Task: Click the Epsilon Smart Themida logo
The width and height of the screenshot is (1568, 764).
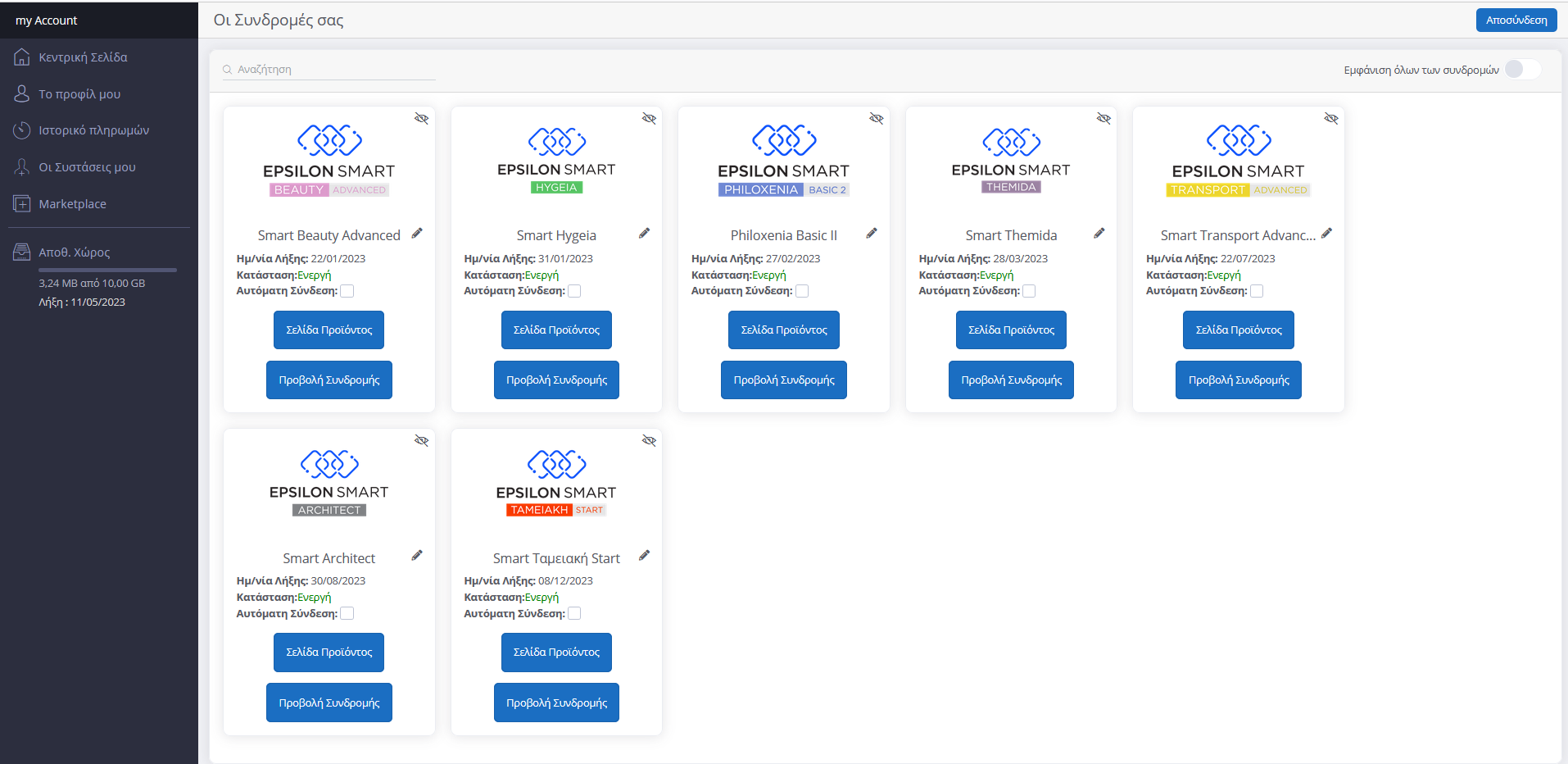Action: [1011, 161]
